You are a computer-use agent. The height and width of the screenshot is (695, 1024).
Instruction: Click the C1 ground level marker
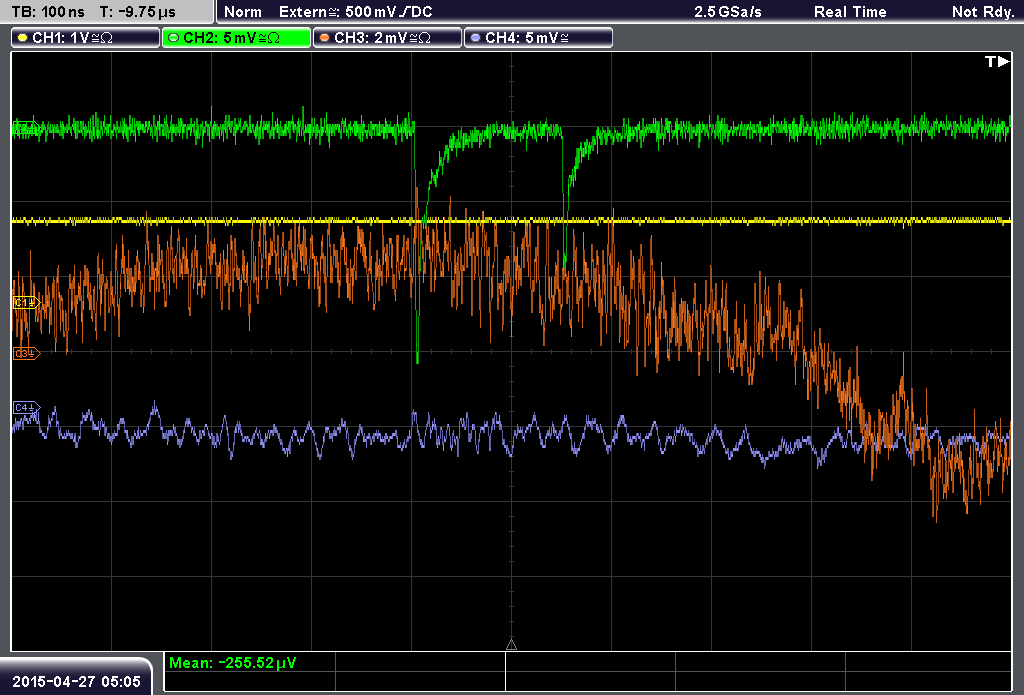(x=26, y=302)
